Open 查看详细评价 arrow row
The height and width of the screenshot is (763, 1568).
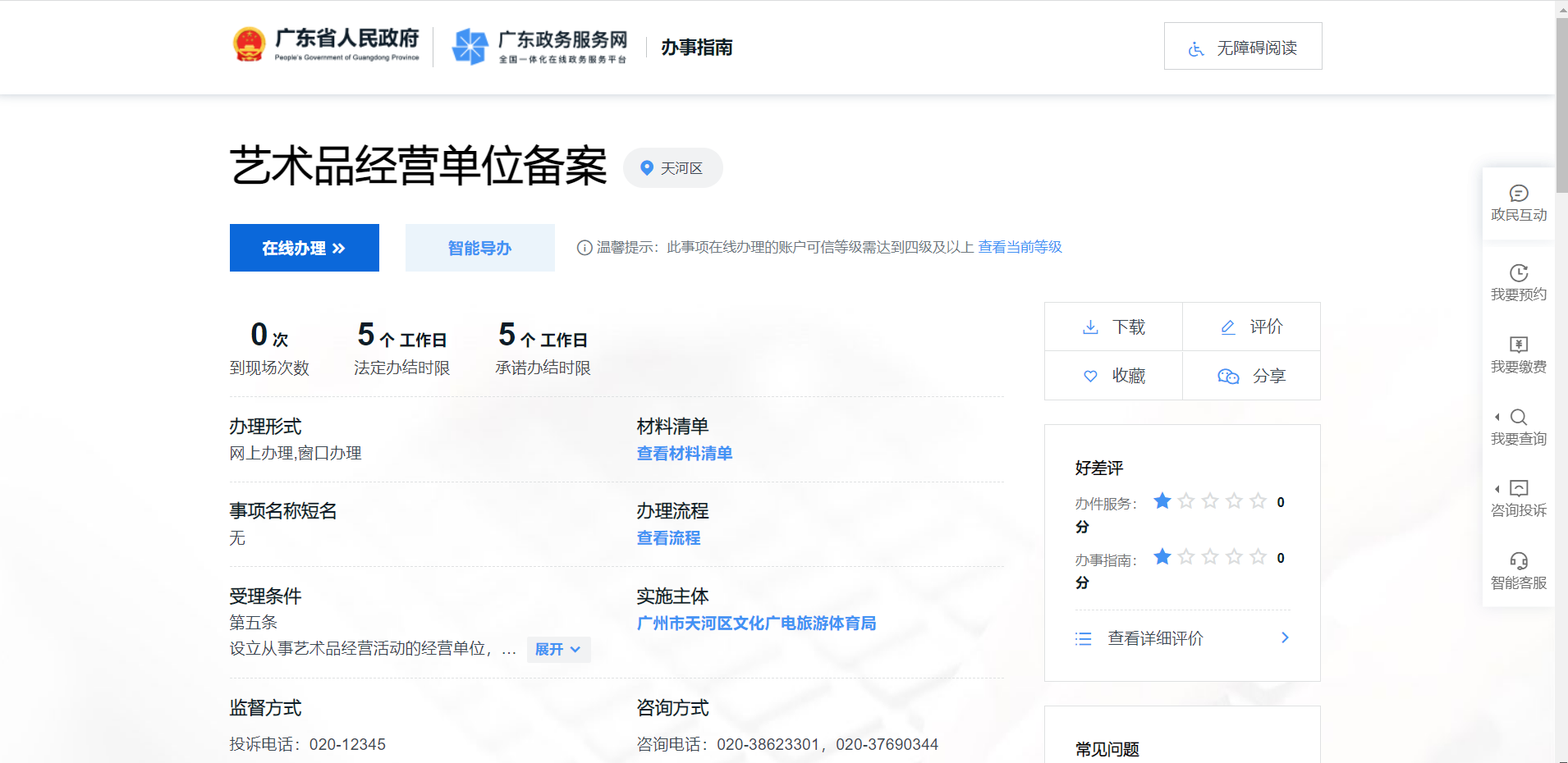point(1182,638)
